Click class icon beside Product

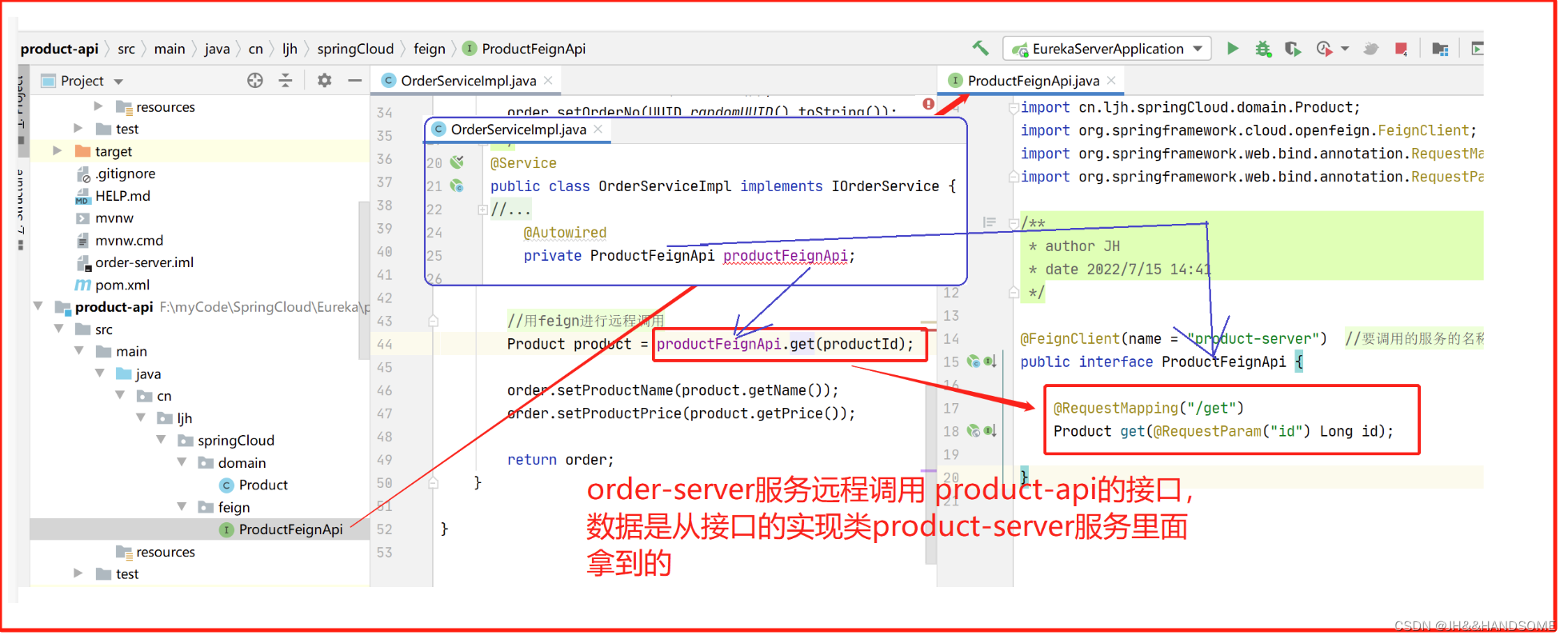coord(226,485)
